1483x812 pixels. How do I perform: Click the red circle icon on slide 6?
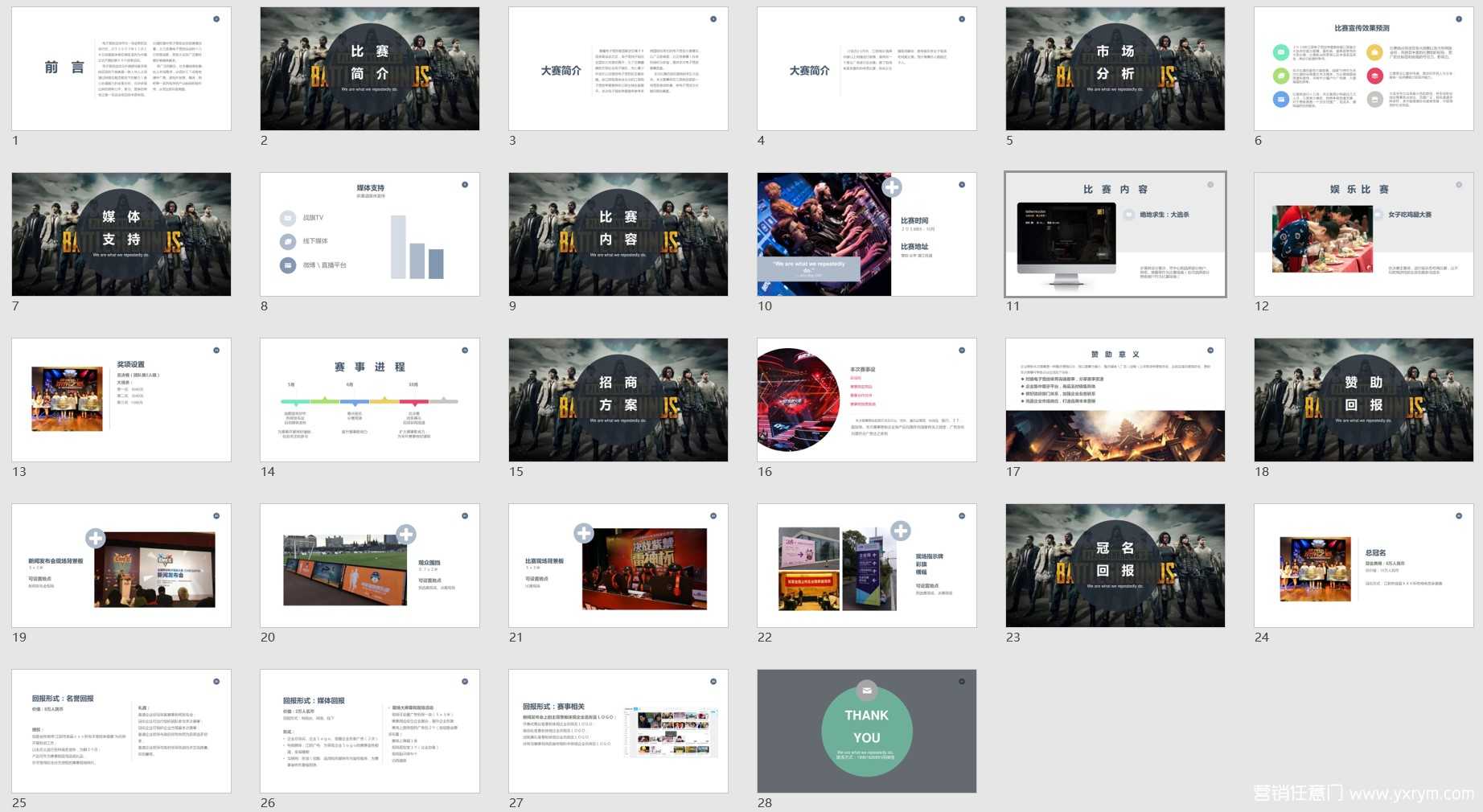(x=1375, y=76)
